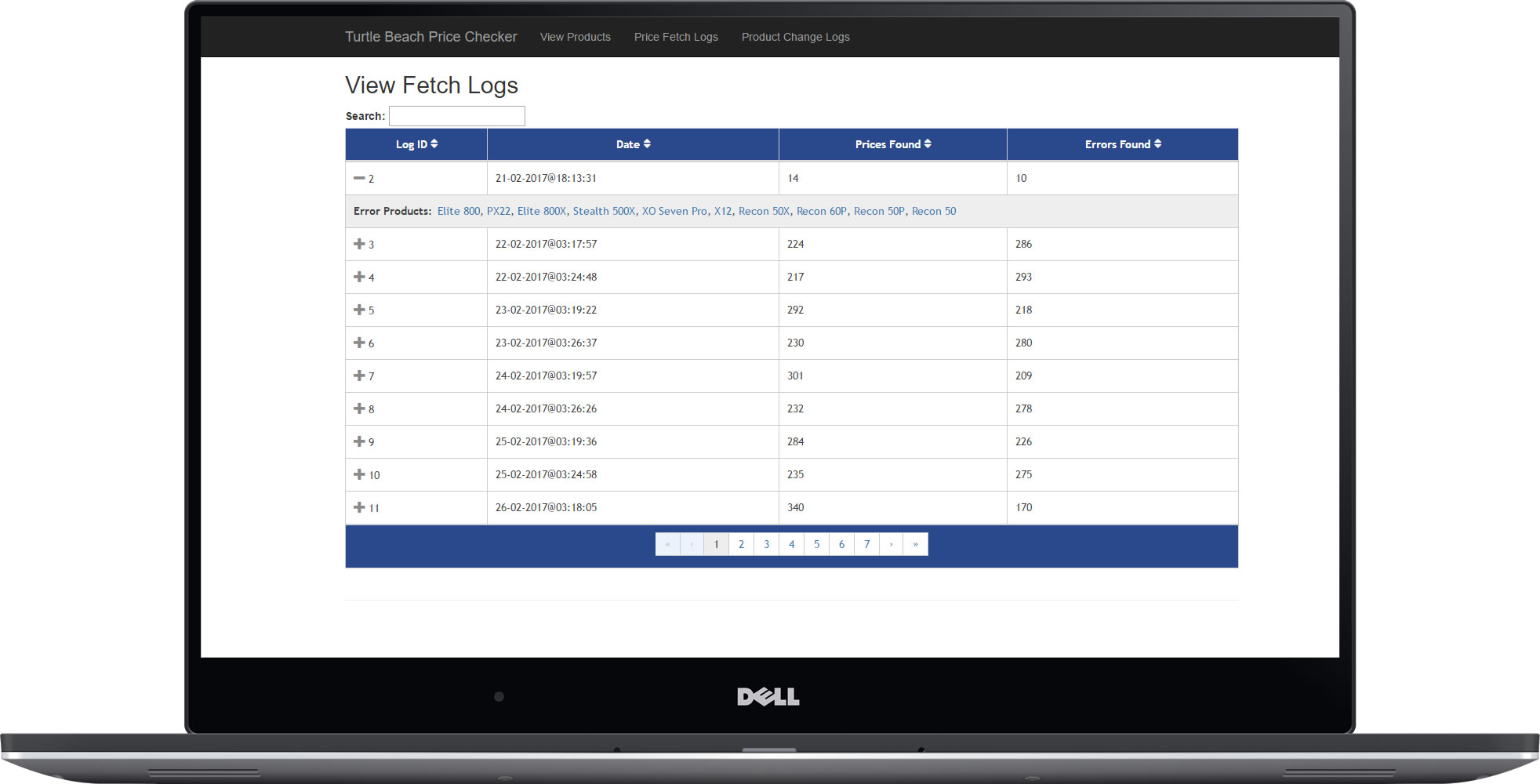
Task: Select page 5 in pagination
Action: click(816, 544)
